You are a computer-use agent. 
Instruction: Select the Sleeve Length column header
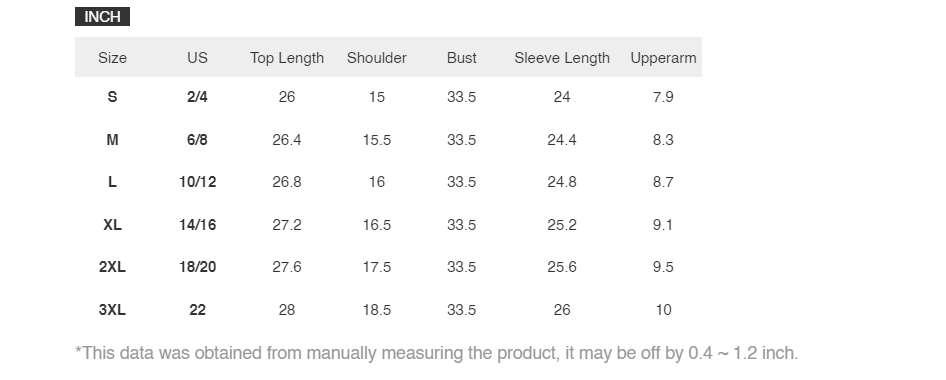(x=562, y=58)
